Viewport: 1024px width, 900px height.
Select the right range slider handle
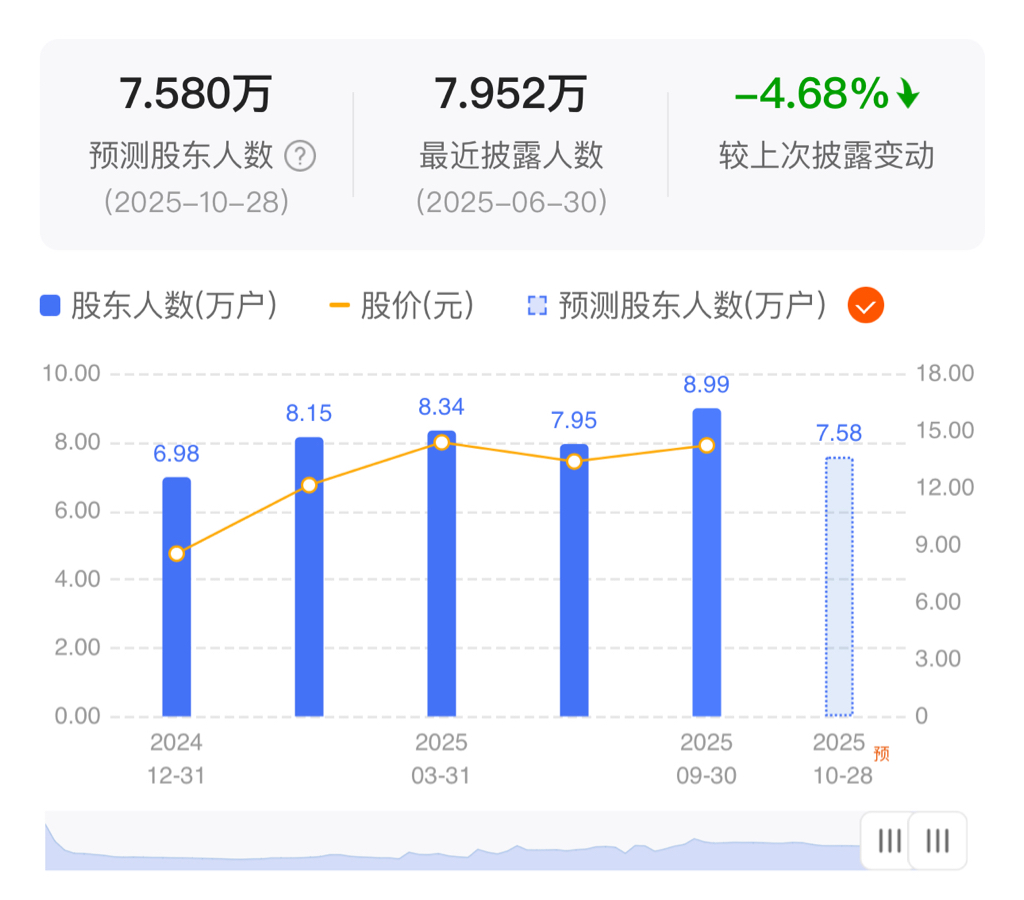[x=938, y=841]
